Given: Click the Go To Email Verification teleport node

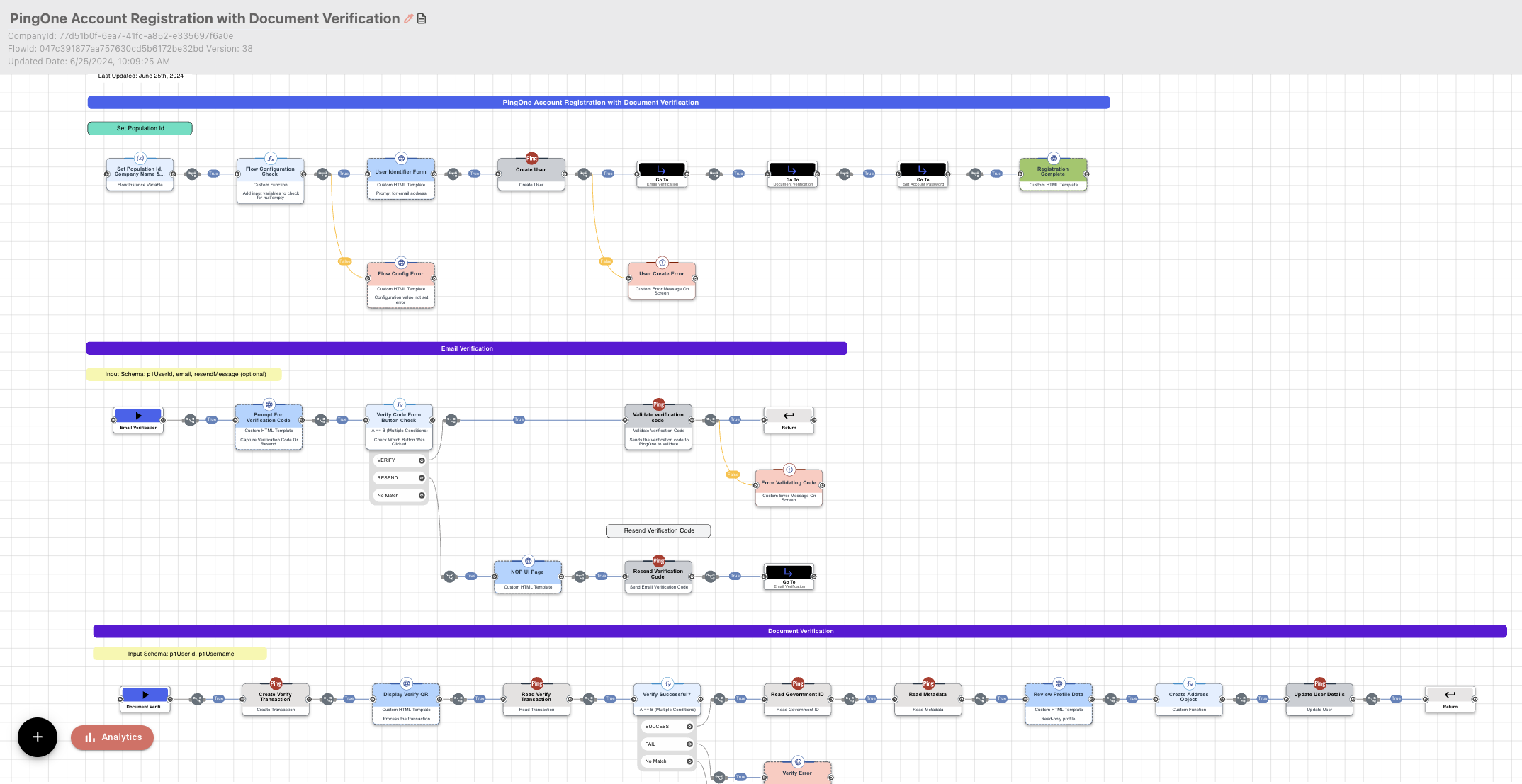Looking at the screenshot, I should click(662, 174).
